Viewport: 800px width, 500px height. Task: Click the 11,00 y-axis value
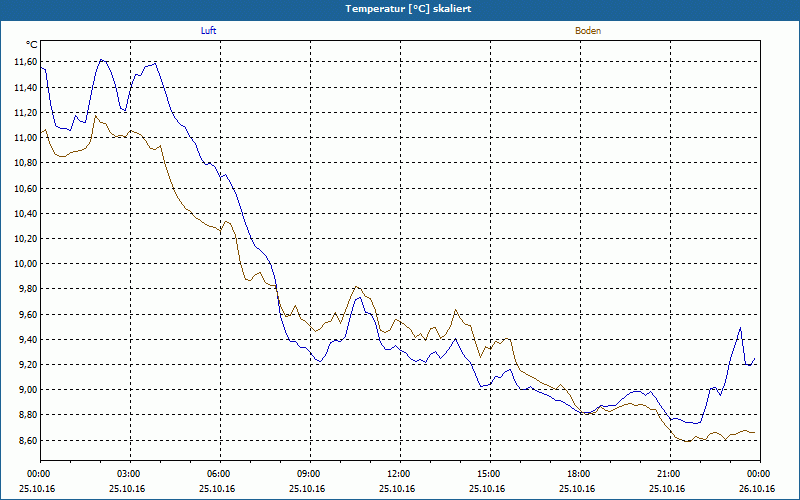27,138
